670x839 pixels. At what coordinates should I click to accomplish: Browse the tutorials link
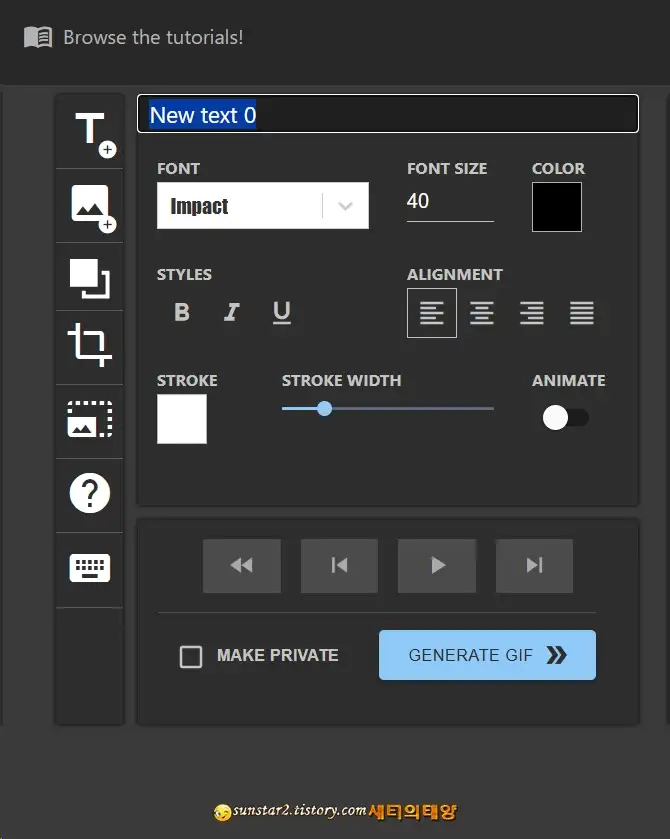tap(153, 37)
